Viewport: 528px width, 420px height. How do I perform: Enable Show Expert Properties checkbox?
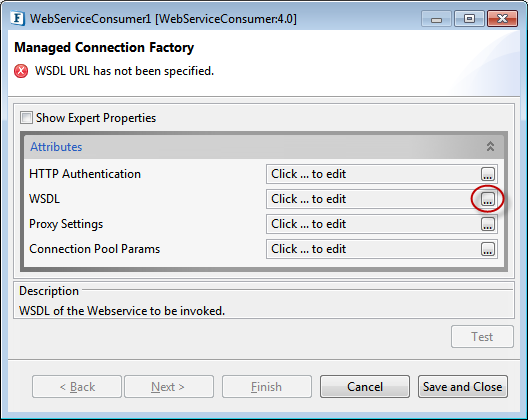(x=26, y=118)
